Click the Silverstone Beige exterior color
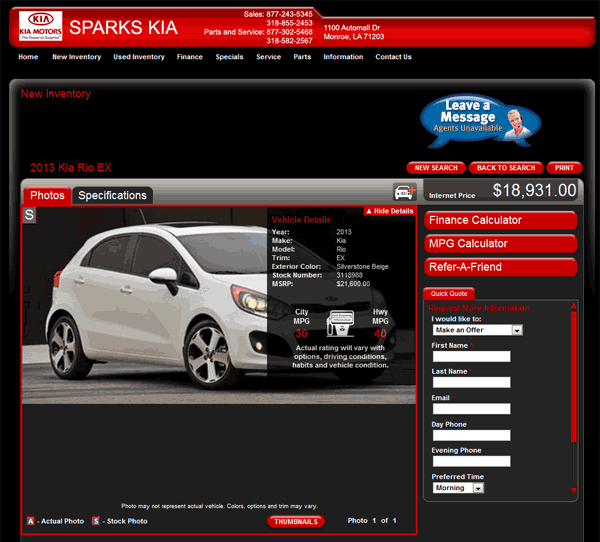 362,266
